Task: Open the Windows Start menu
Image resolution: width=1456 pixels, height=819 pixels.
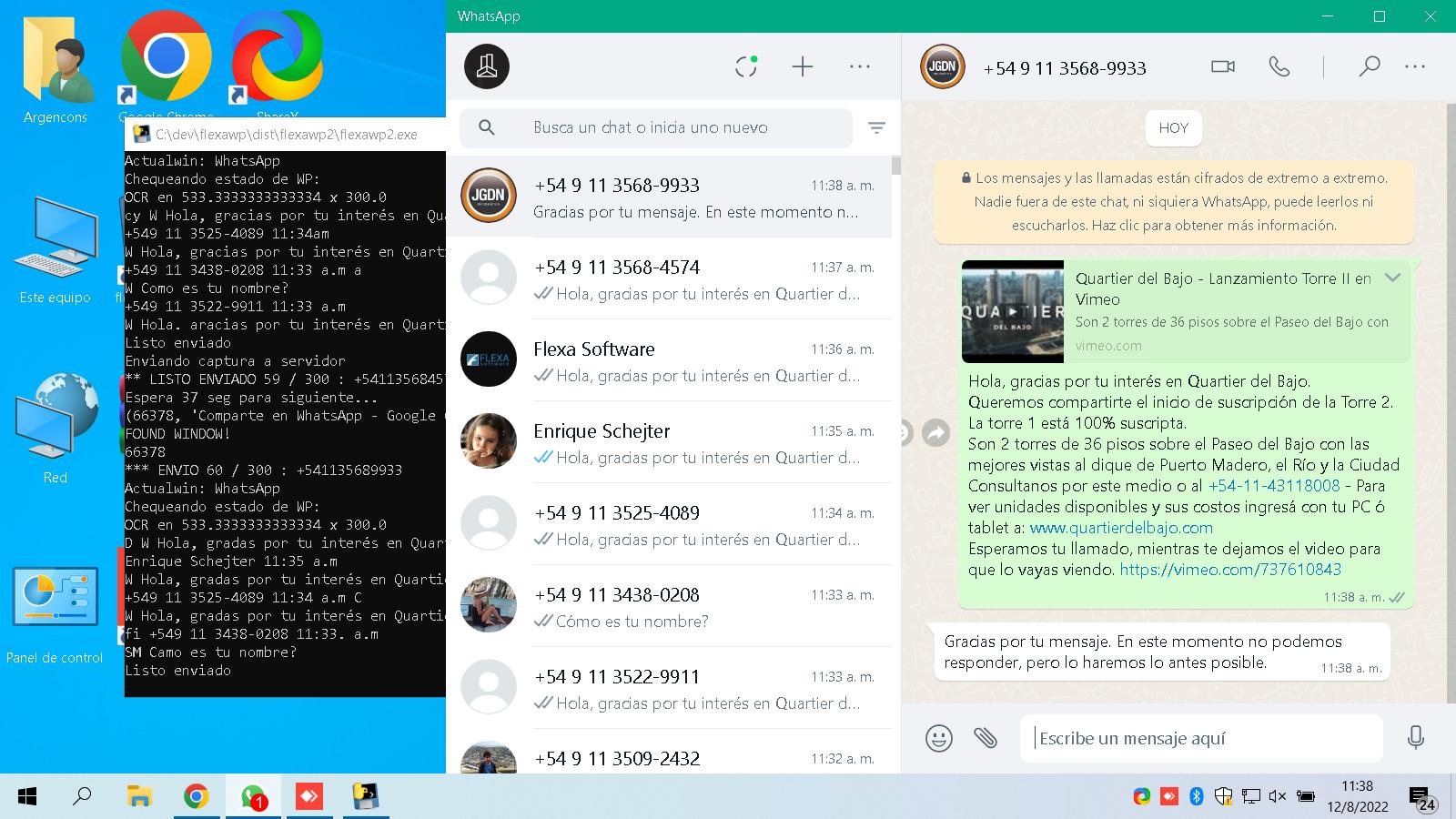Action: 27,797
